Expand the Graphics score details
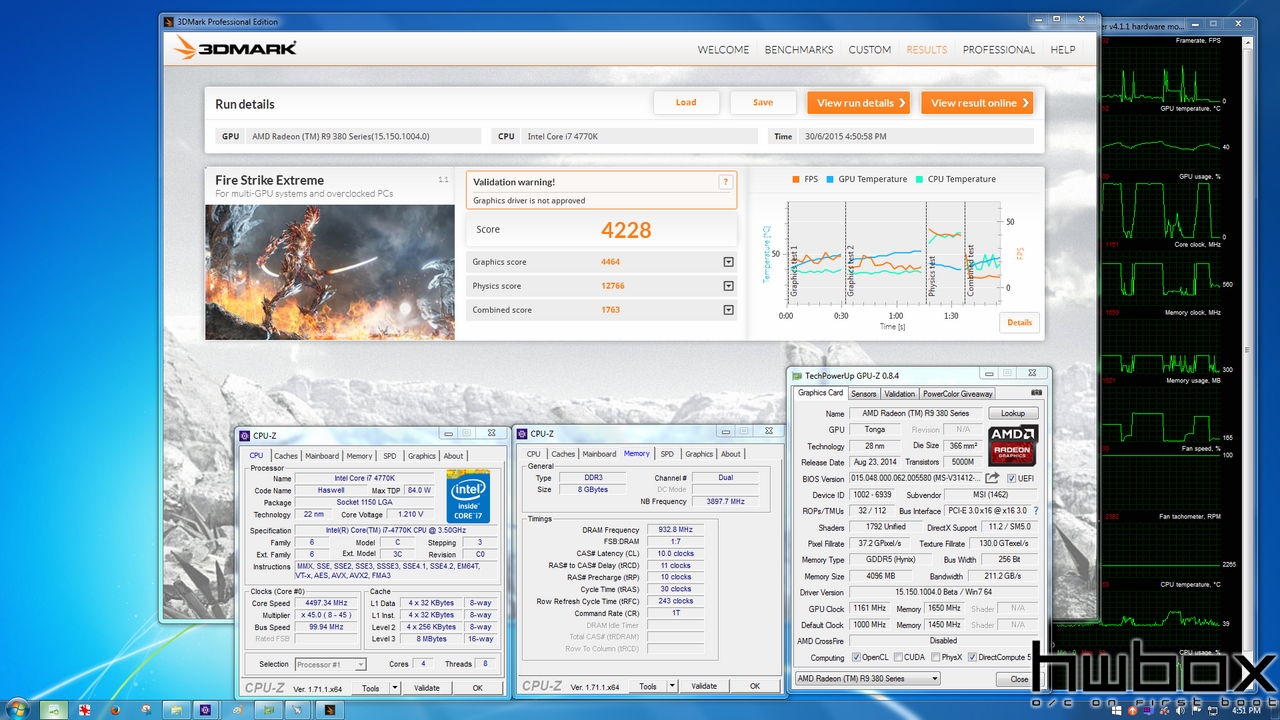Screen dimensions: 1280x720 (x=729, y=262)
